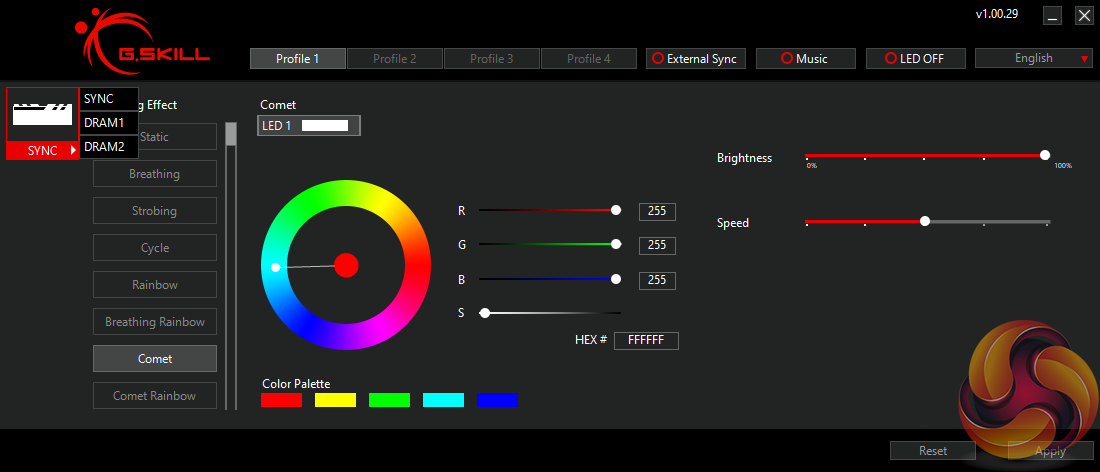Switch to Profile 2 tab
This screenshot has height=472, width=1100.
click(x=394, y=59)
